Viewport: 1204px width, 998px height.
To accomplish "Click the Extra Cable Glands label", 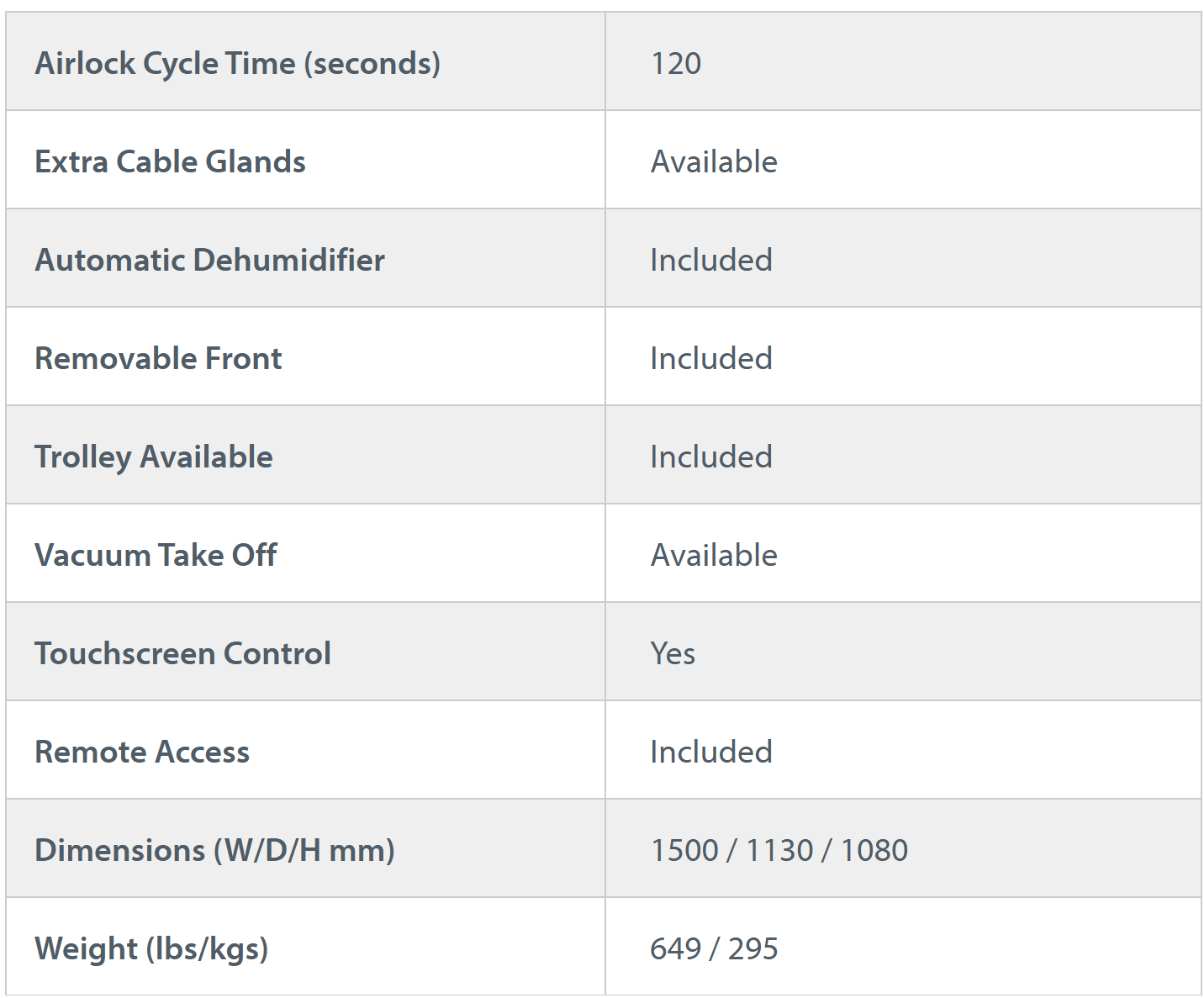I will (170, 161).
